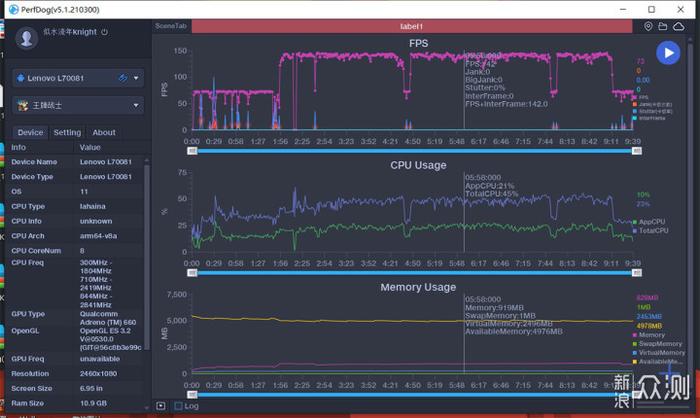
Task: Click the Memory Usage chart title
Action: 418,287
